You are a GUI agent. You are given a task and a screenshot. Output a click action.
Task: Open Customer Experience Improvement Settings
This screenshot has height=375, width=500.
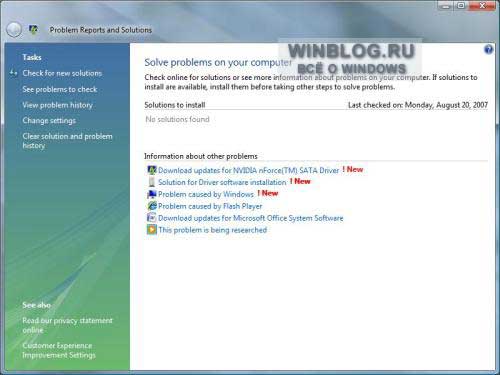click(x=59, y=350)
